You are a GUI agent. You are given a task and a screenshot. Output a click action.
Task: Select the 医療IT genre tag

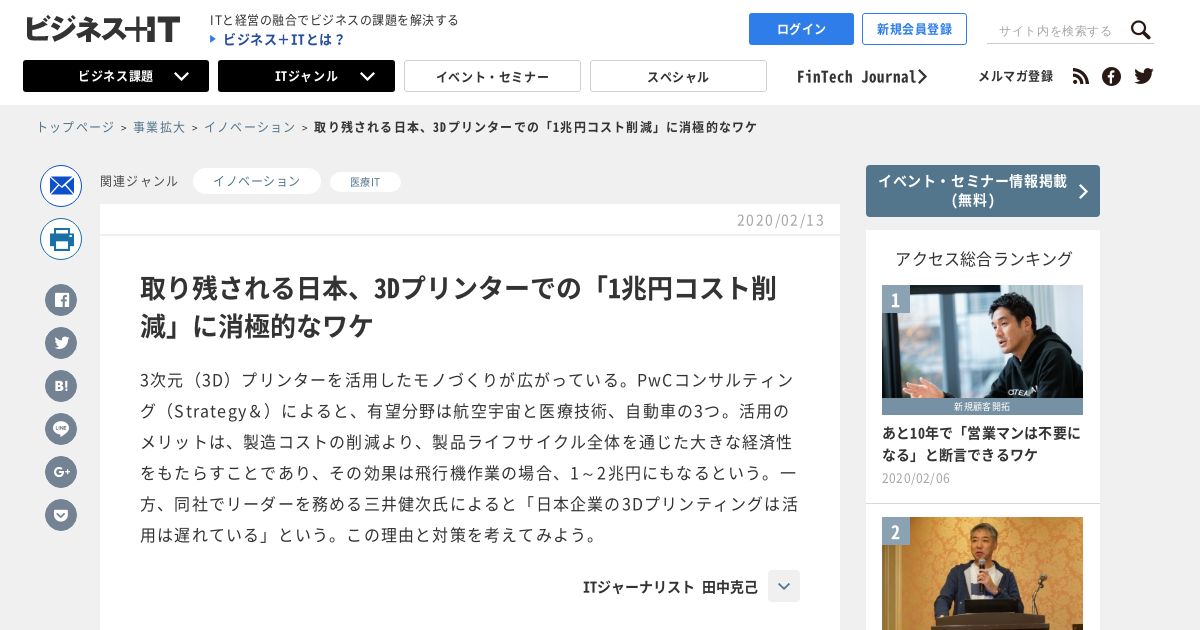[x=365, y=182]
